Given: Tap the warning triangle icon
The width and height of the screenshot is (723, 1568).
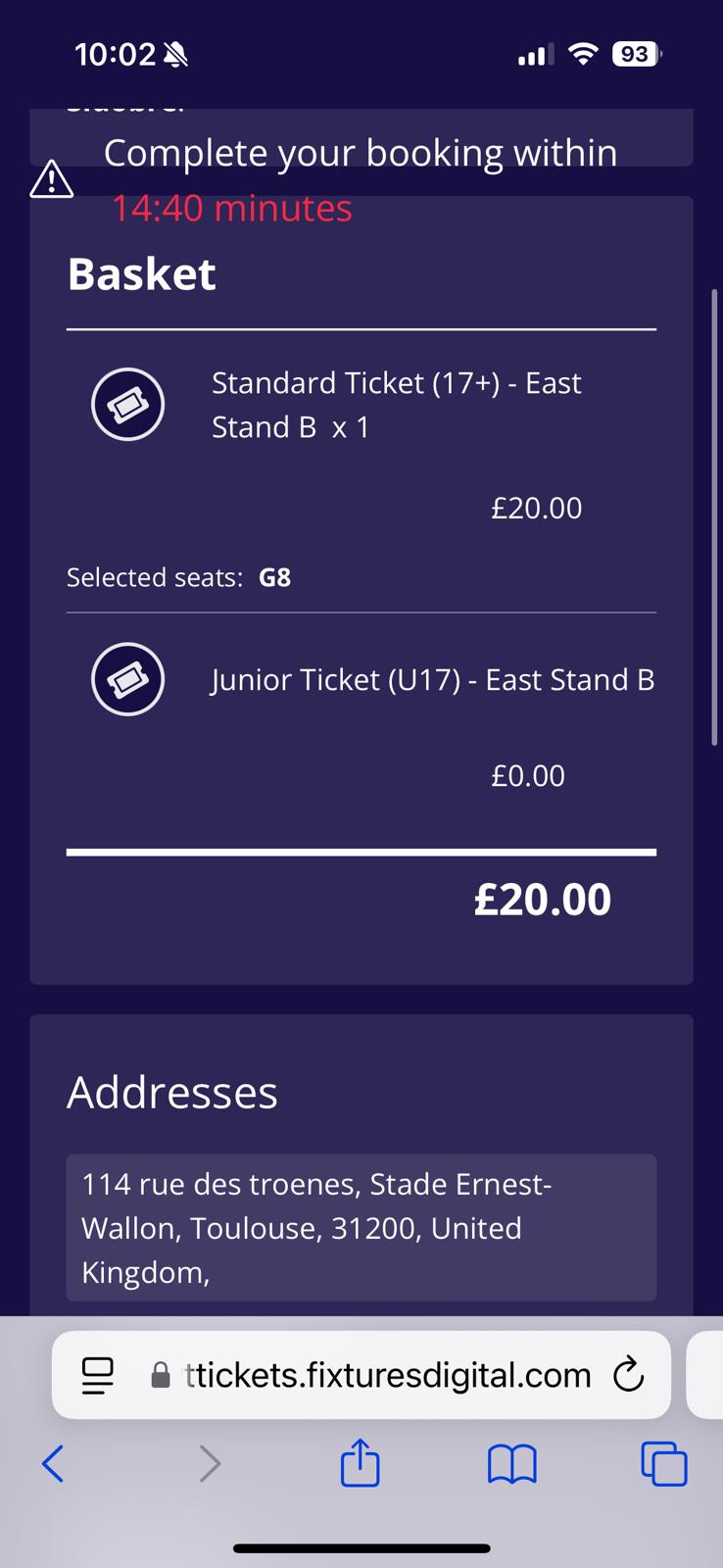Looking at the screenshot, I should click(x=52, y=179).
